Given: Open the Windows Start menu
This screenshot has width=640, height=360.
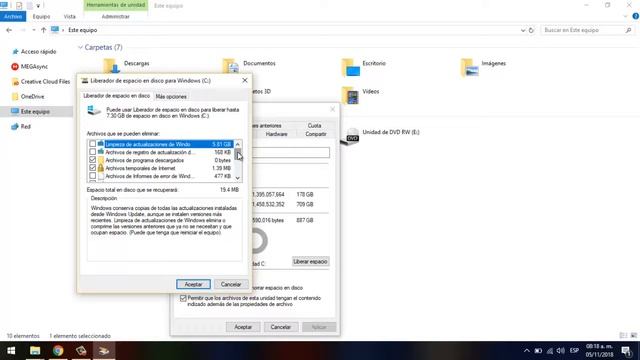Looking at the screenshot, I should click(x=11, y=351).
